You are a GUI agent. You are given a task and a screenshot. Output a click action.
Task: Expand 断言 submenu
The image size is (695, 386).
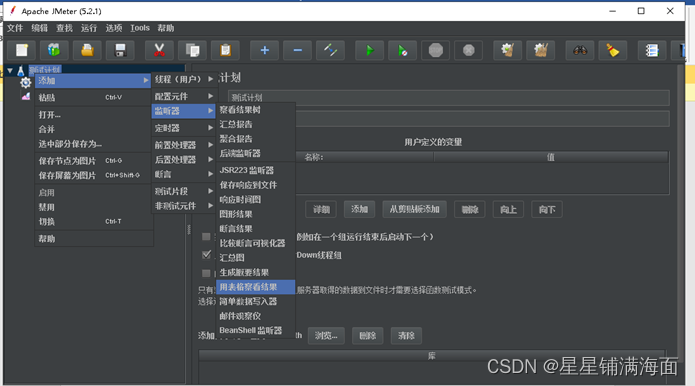[x=184, y=174]
